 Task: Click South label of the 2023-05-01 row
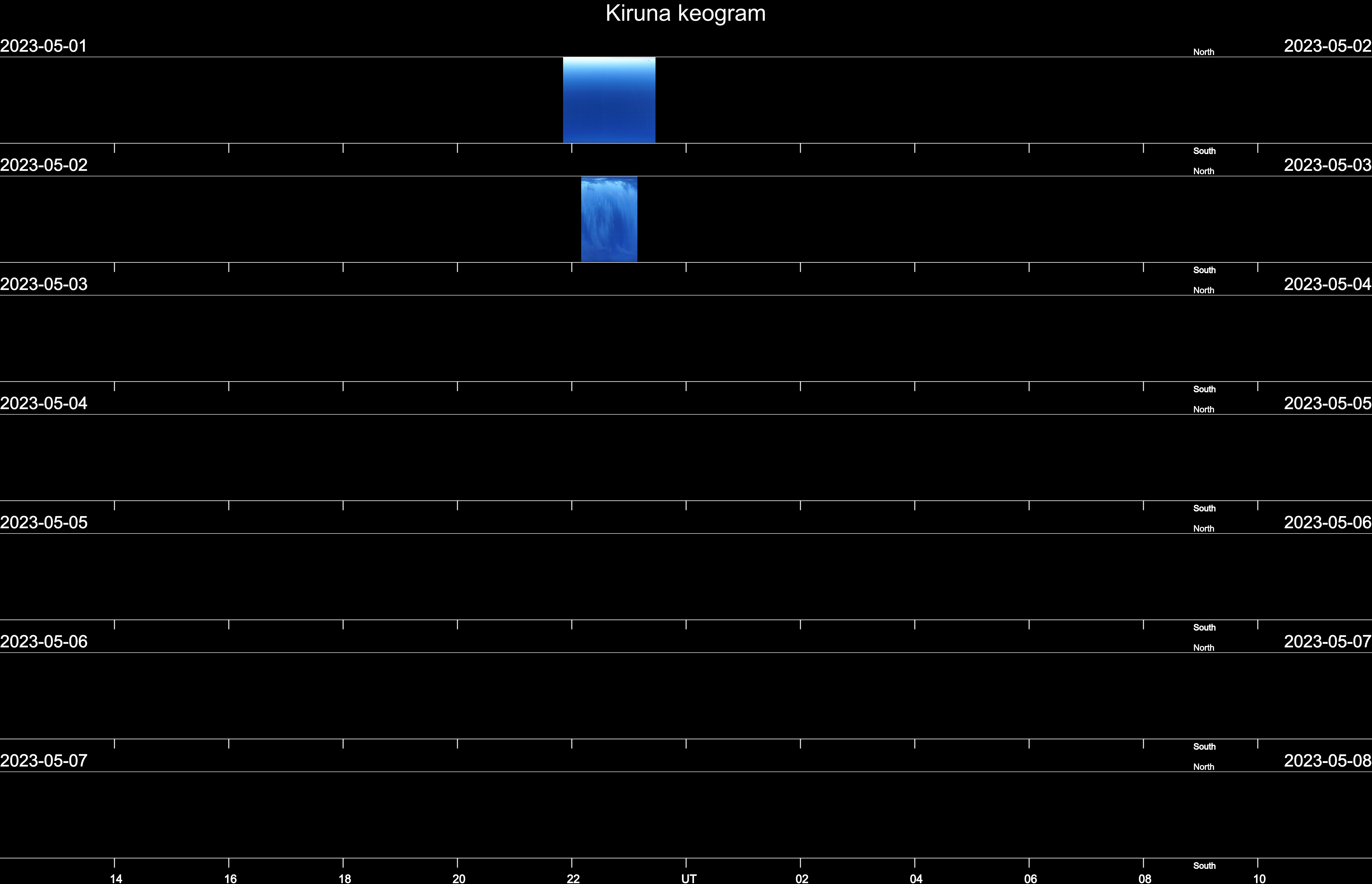coord(1205,151)
